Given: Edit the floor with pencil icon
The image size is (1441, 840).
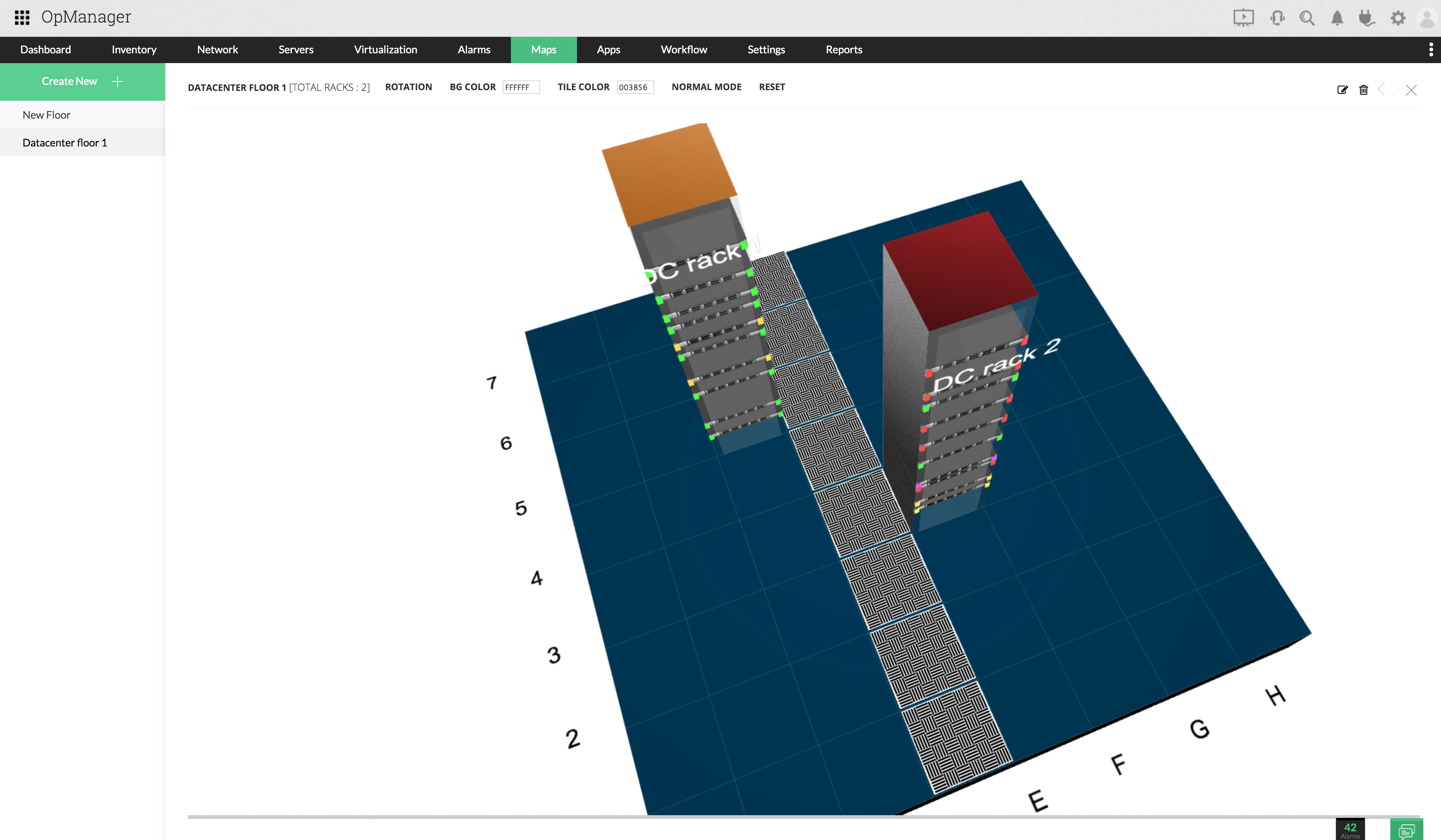Looking at the screenshot, I should pos(1342,90).
